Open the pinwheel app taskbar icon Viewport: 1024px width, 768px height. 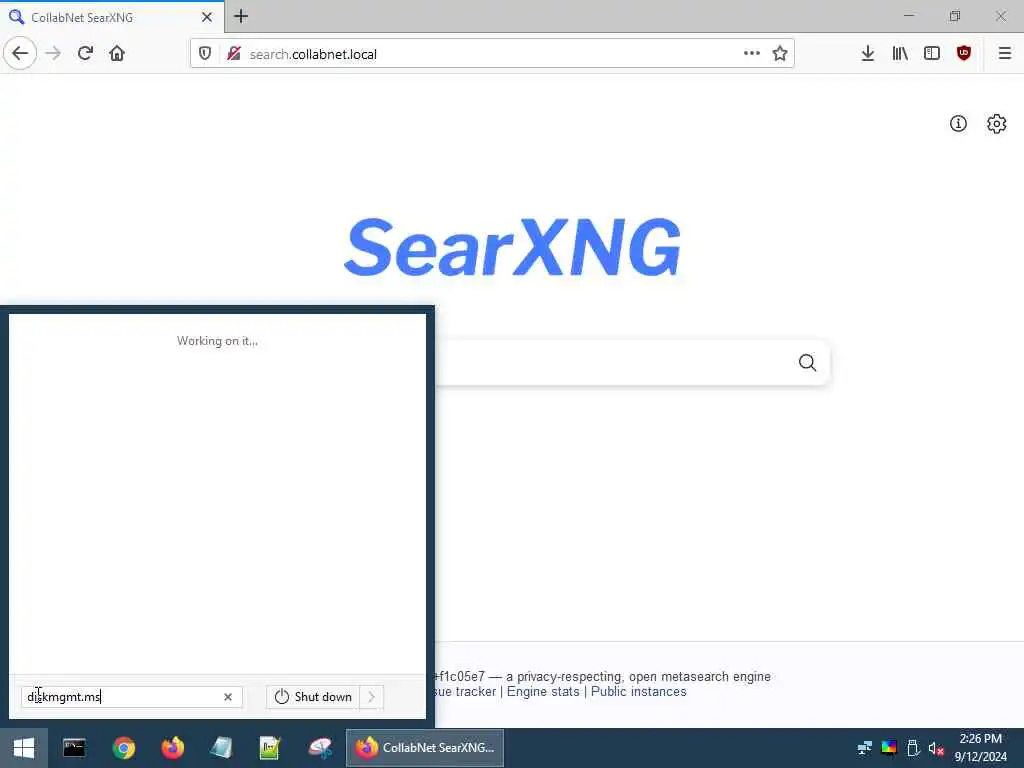click(320, 748)
